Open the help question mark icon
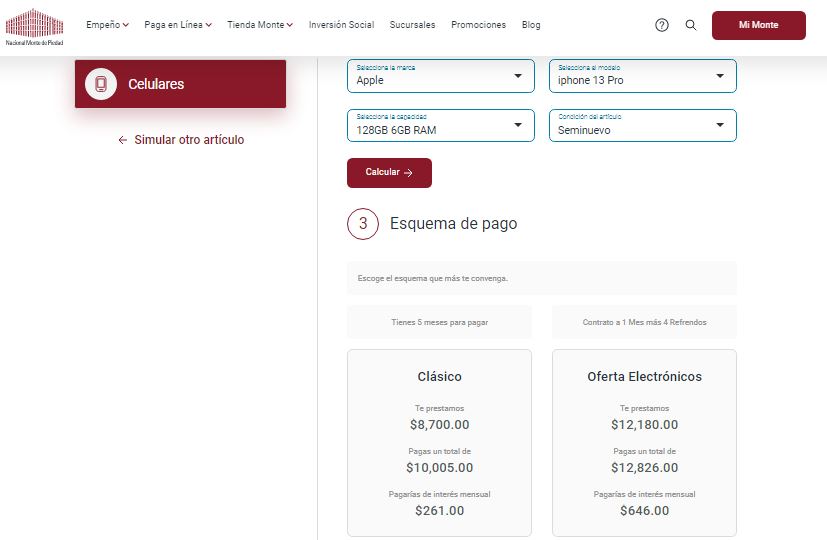 coord(661,25)
